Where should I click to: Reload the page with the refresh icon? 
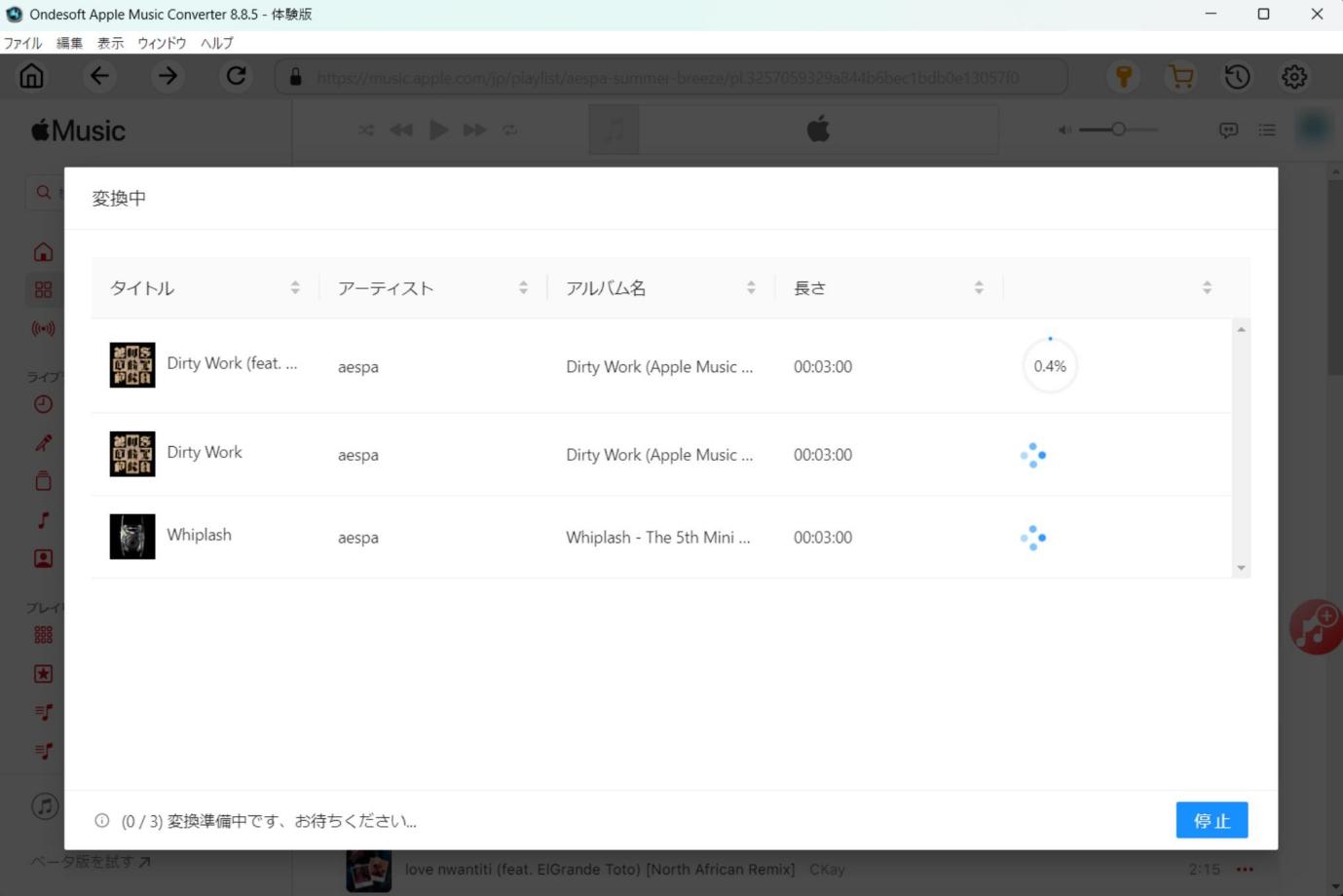point(236,76)
